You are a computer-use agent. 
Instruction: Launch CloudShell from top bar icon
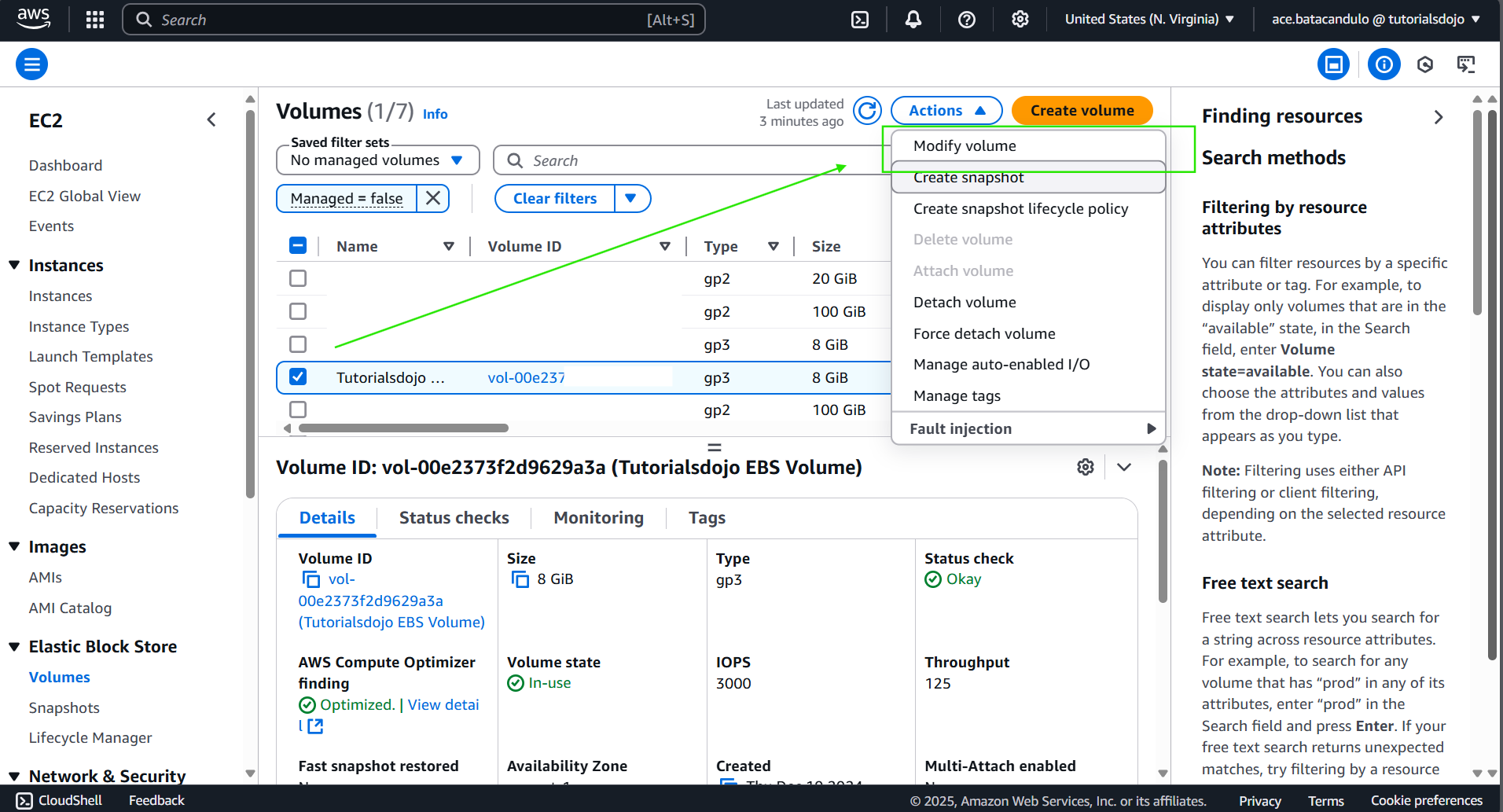pos(860,20)
